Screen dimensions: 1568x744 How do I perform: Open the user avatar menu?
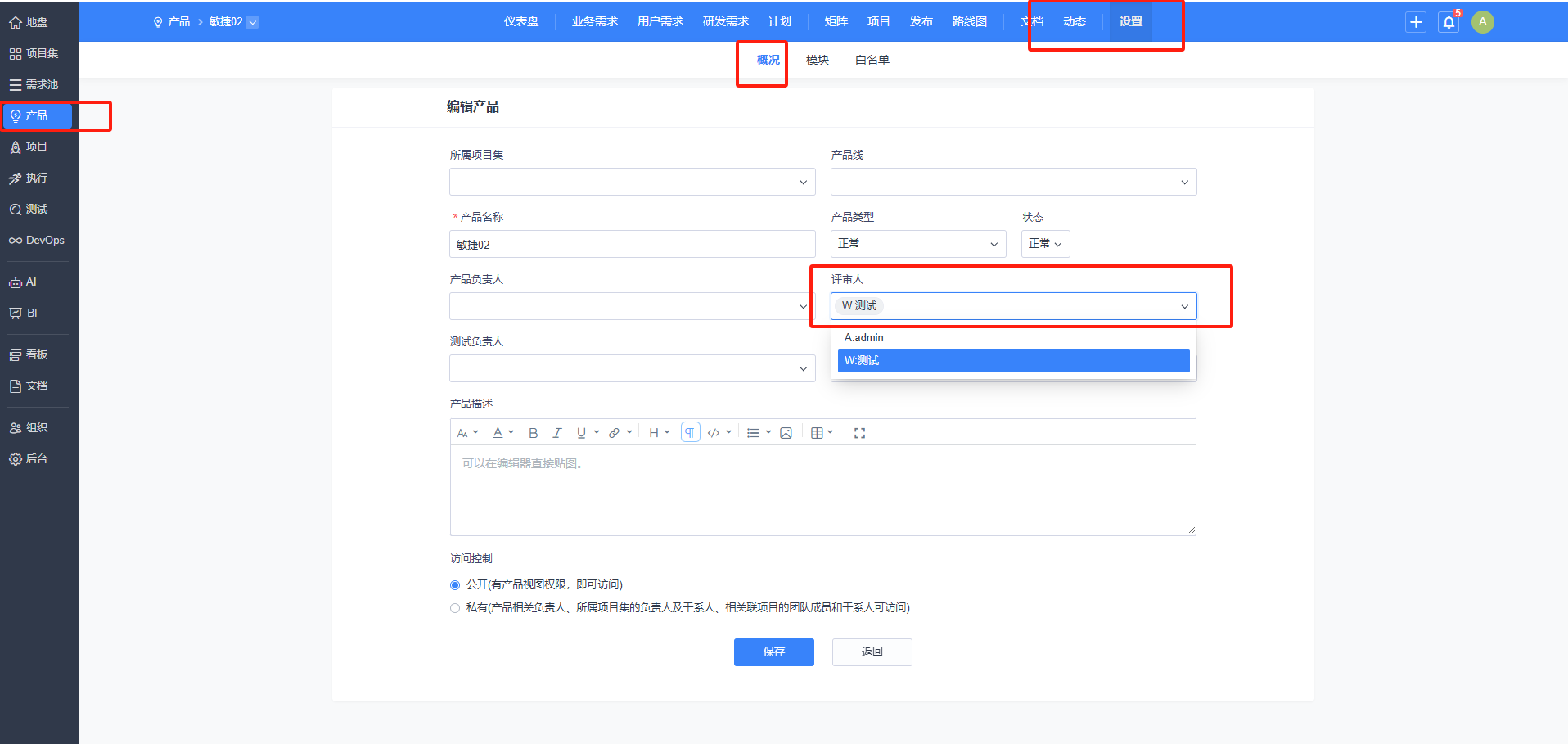1482,22
